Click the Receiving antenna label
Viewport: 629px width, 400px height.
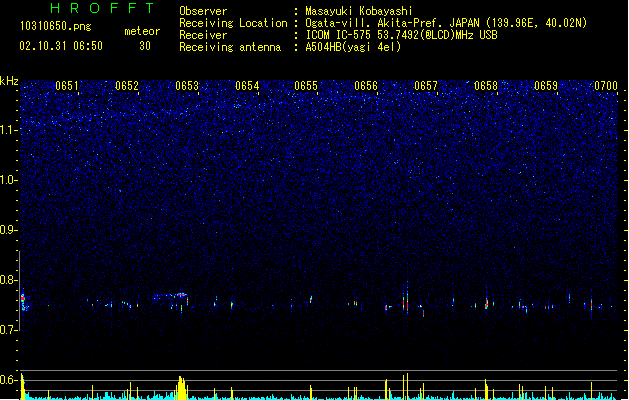click(x=230, y=47)
